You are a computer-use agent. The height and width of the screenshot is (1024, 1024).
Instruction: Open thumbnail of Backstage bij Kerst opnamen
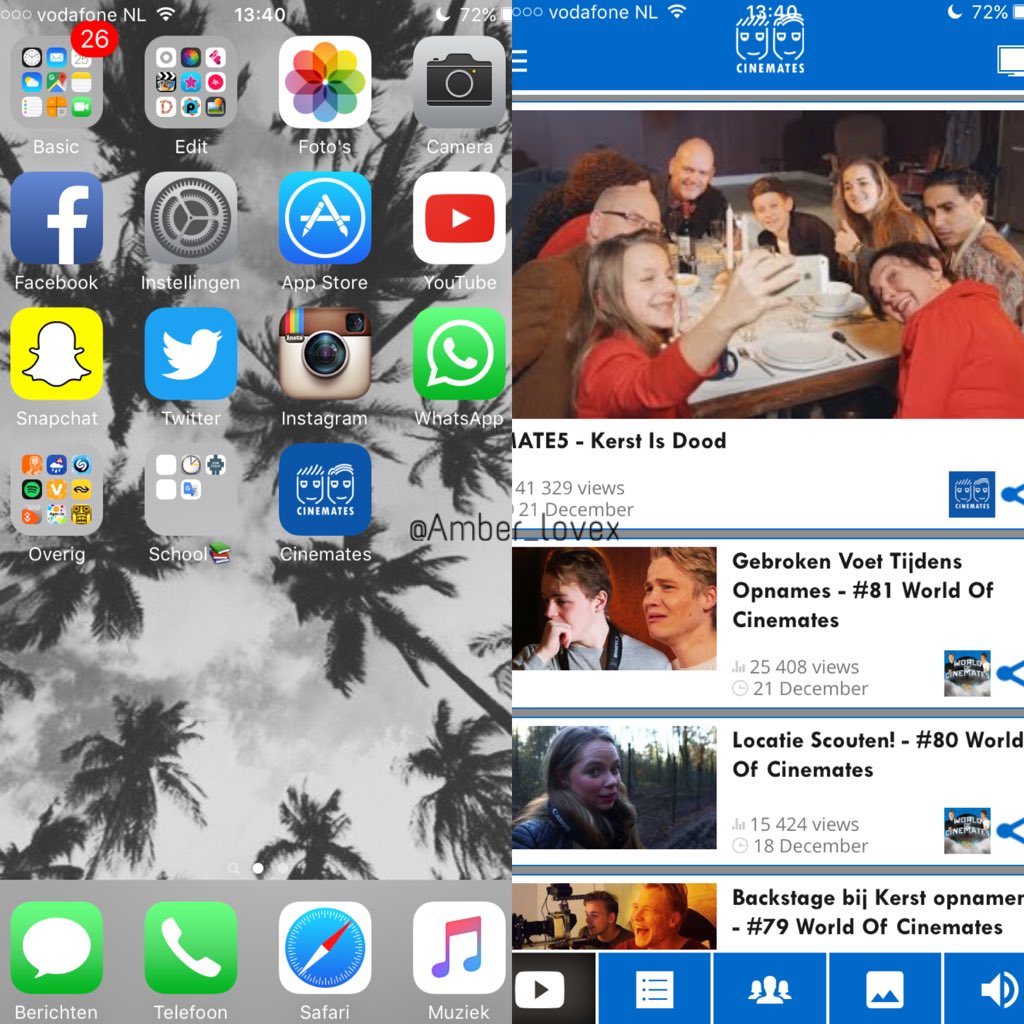614,916
